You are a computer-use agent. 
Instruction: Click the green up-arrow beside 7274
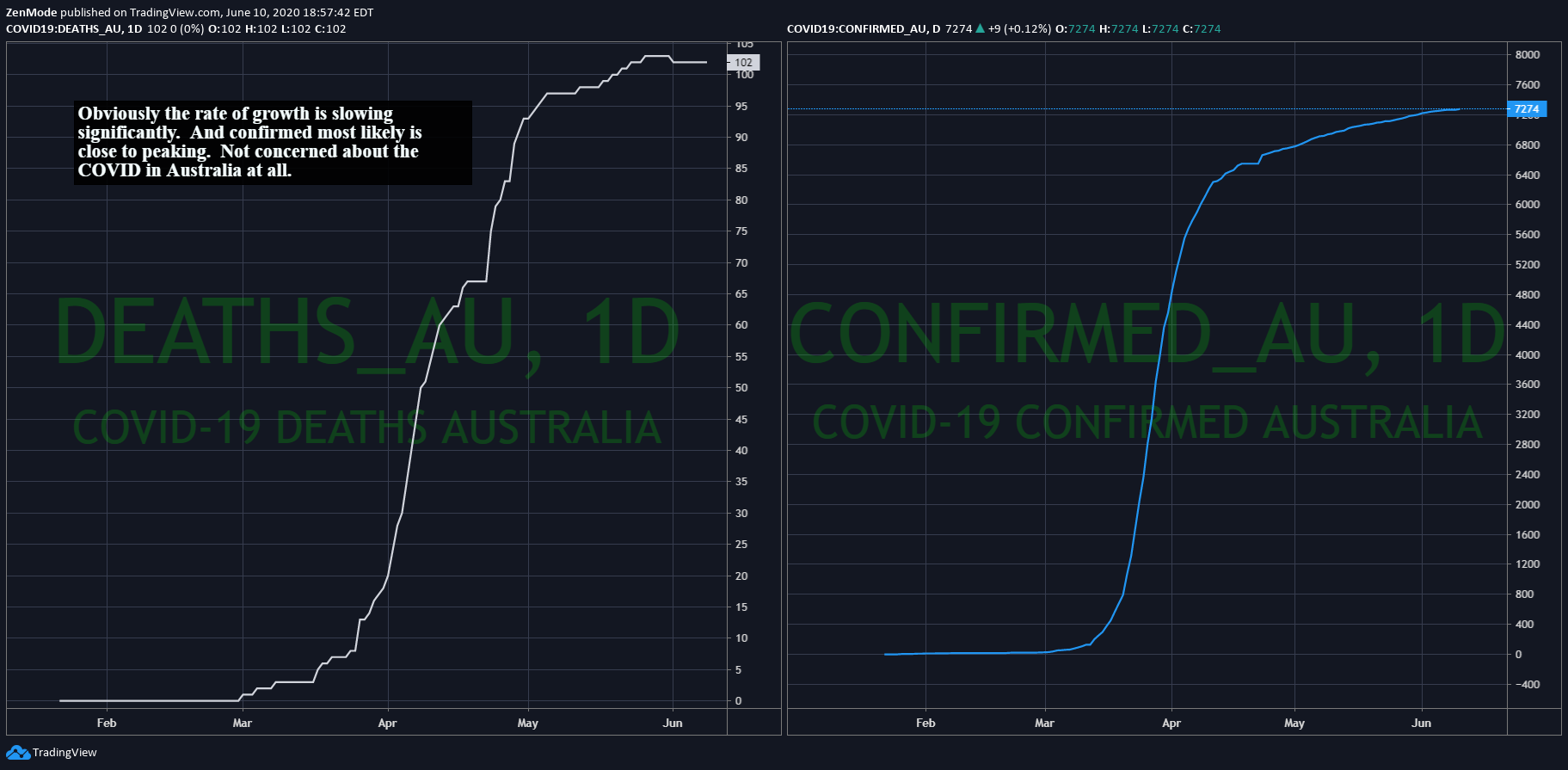coord(980,28)
